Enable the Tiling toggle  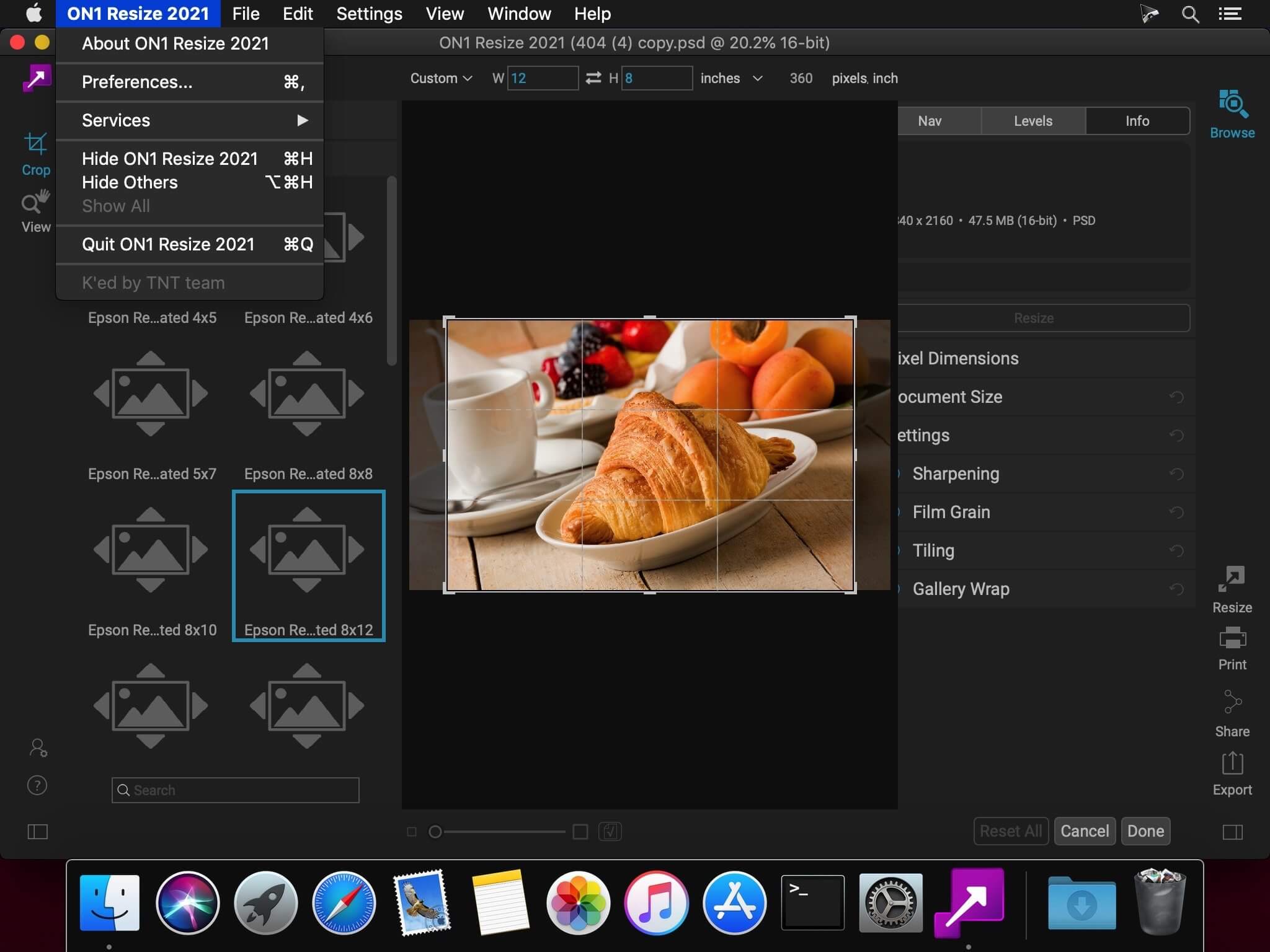pos(899,550)
